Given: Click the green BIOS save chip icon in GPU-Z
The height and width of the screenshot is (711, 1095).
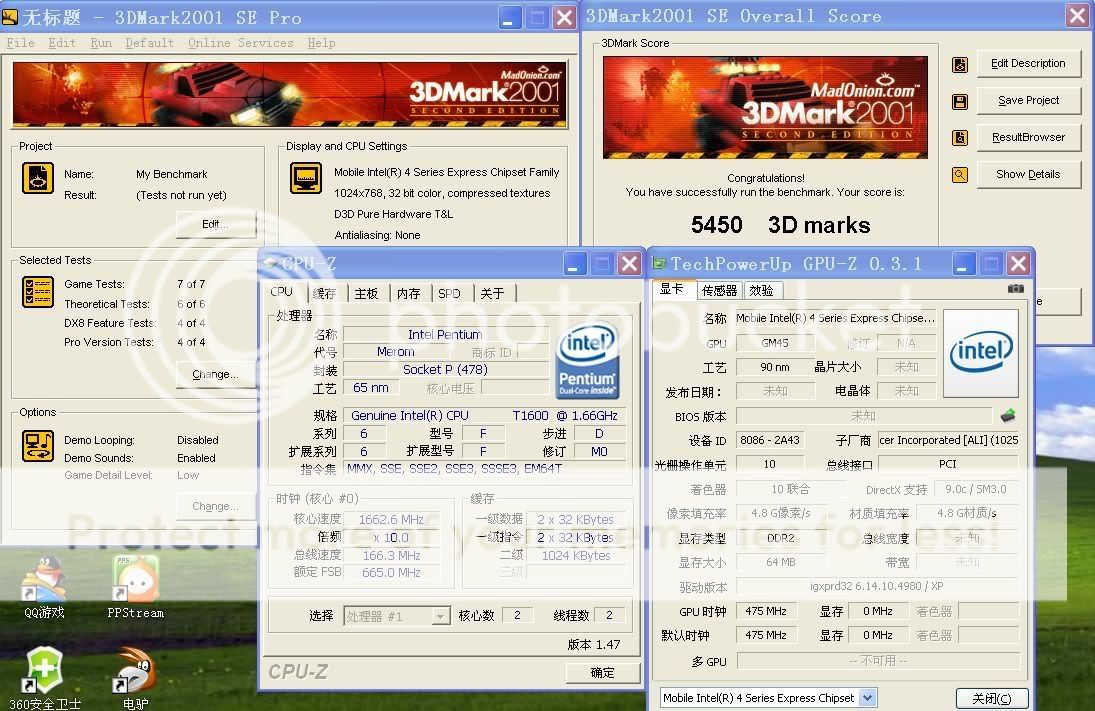Looking at the screenshot, I should (x=1008, y=416).
